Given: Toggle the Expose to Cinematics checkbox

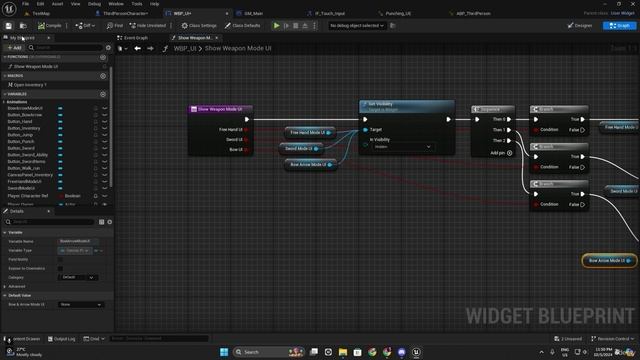Looking at the screenshot, I should (60, 269).
